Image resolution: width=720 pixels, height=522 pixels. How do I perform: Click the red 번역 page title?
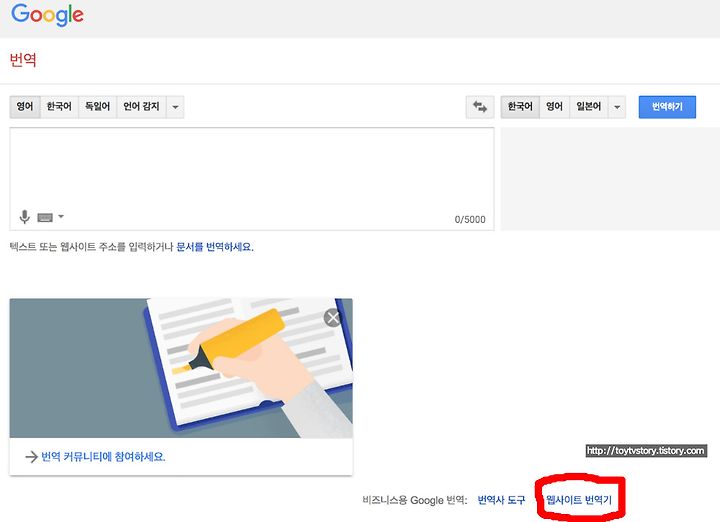[23, 60]
